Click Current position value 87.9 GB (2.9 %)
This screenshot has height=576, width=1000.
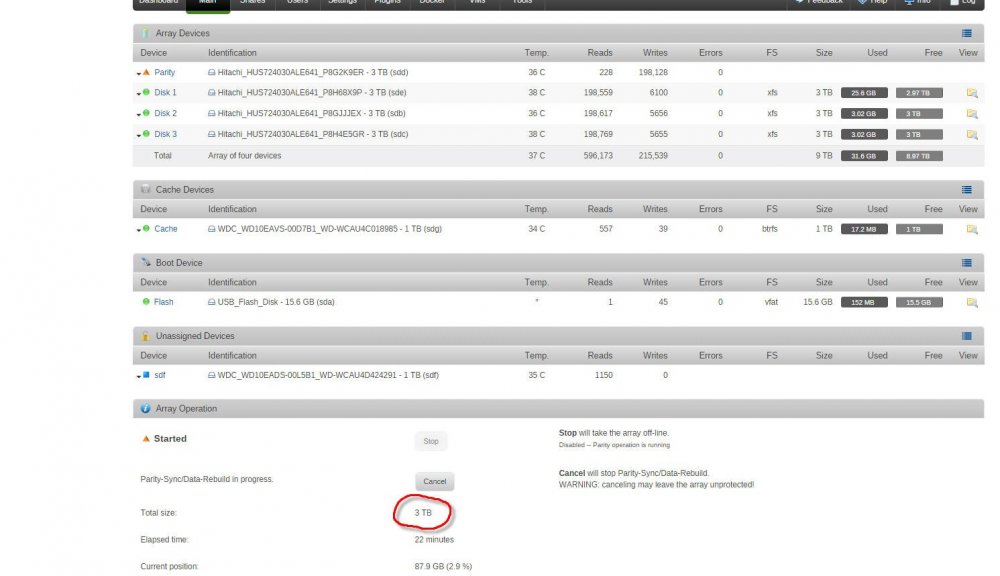(443, 566)
